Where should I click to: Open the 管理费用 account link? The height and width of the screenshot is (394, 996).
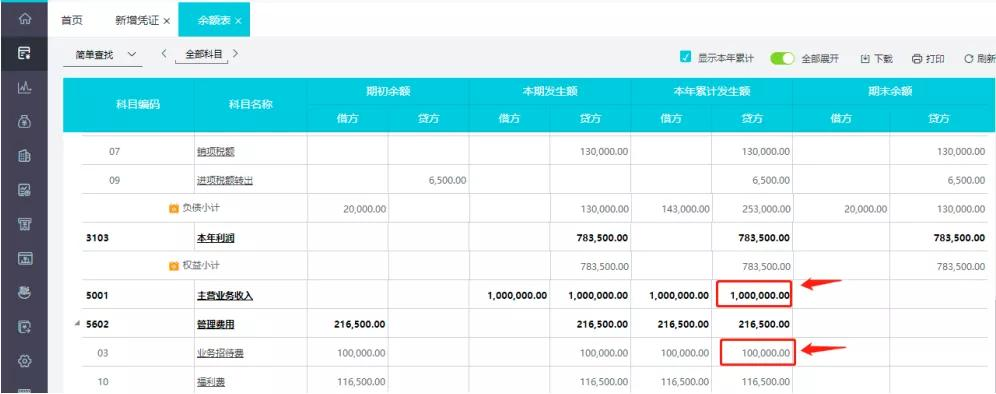216,324
